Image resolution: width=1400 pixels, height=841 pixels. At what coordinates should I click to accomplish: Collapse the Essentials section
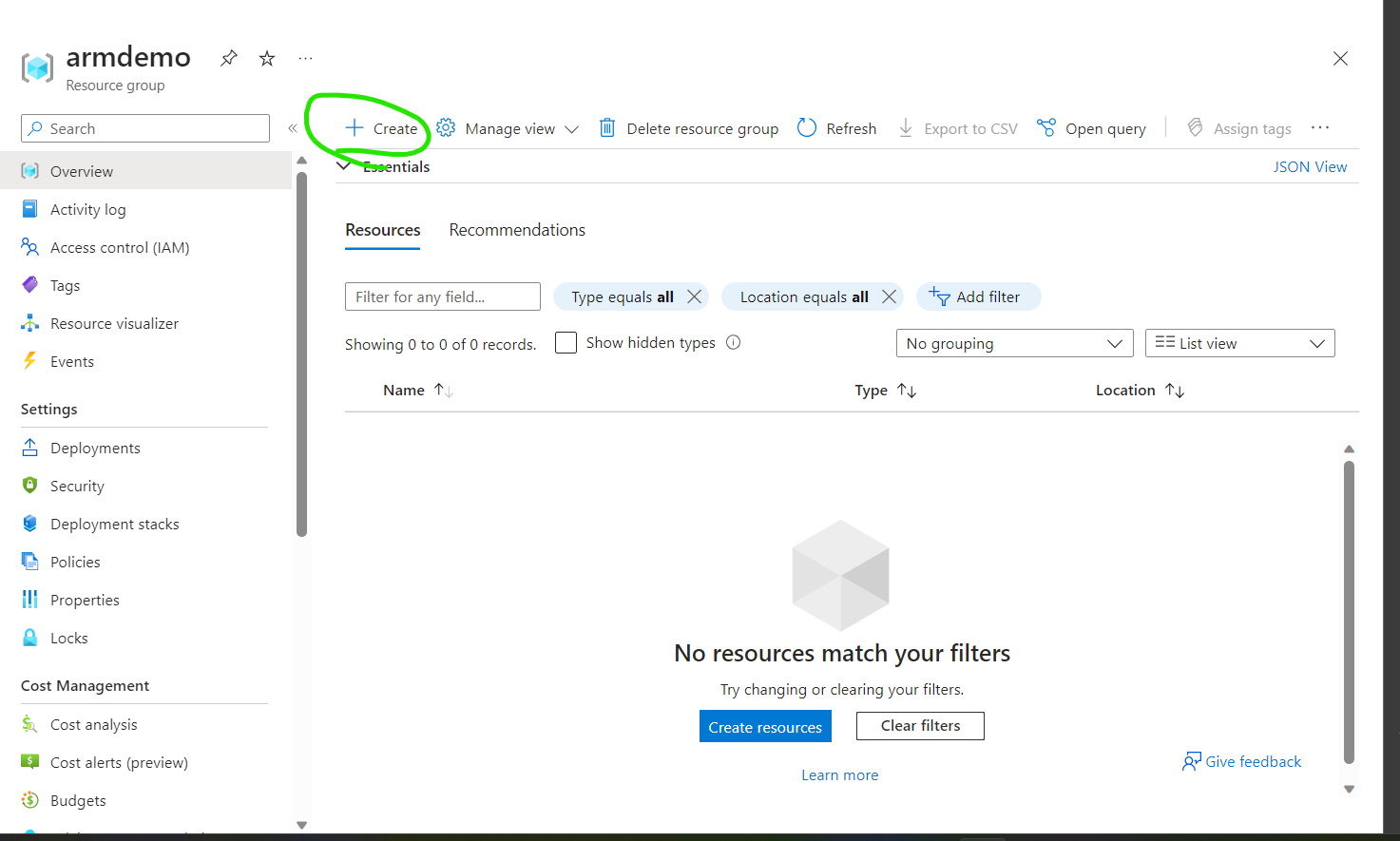(x=344, y=166)
